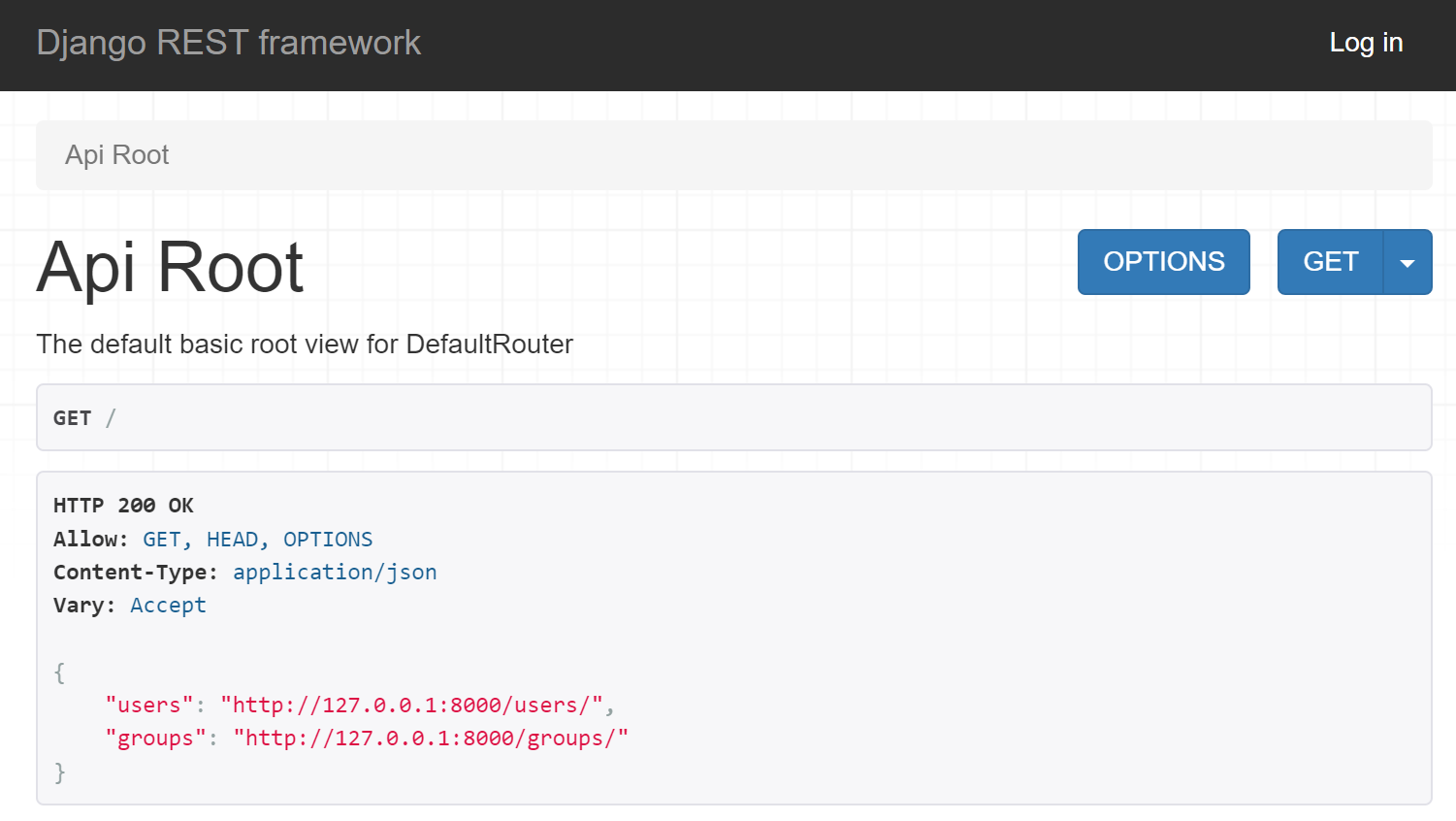This screenshot has height=821, width=1456.
Task: Expand the GET format dropdown caret
Action: point(1407,262)
